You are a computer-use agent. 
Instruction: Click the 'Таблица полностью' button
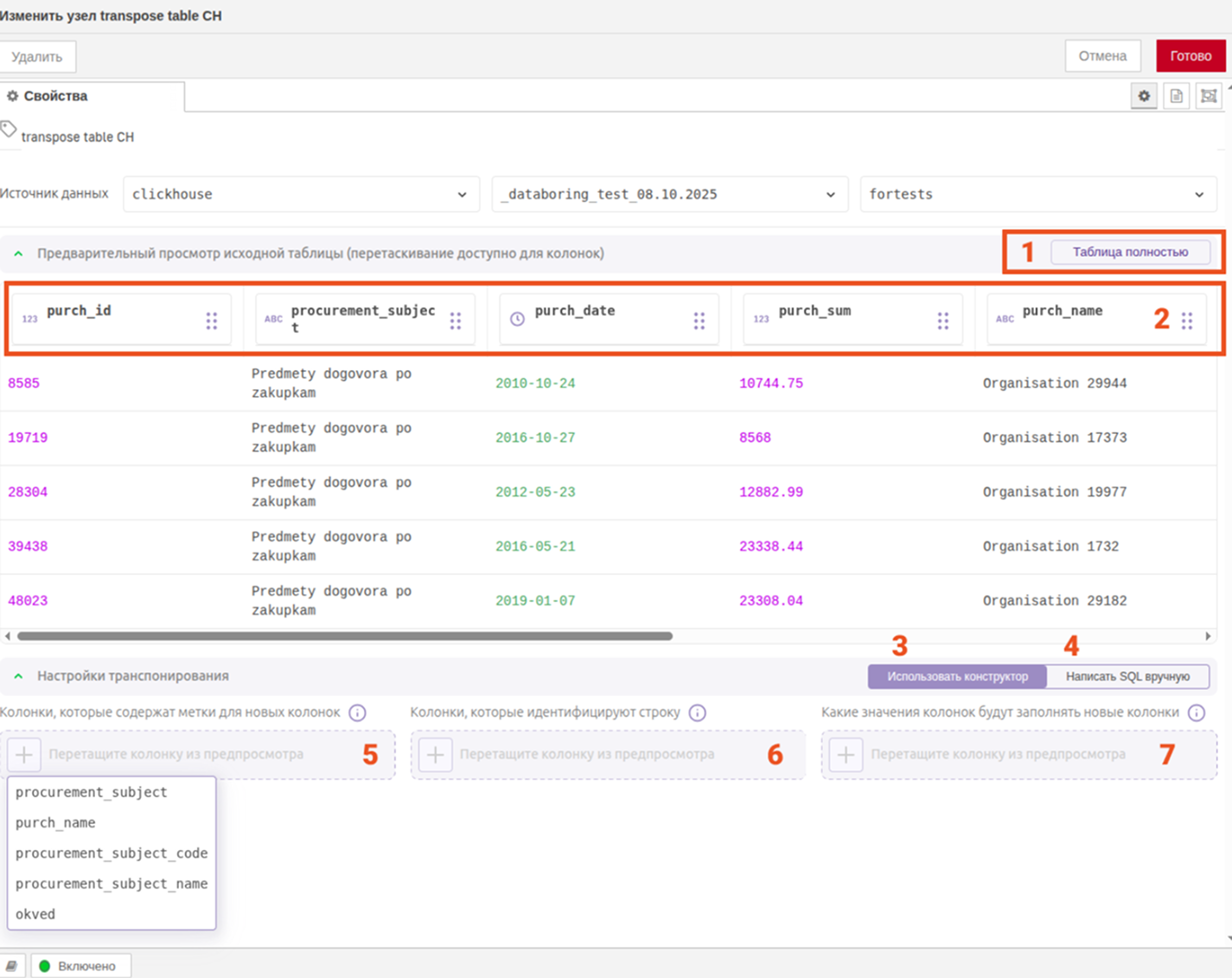[x=1129, y=252]
